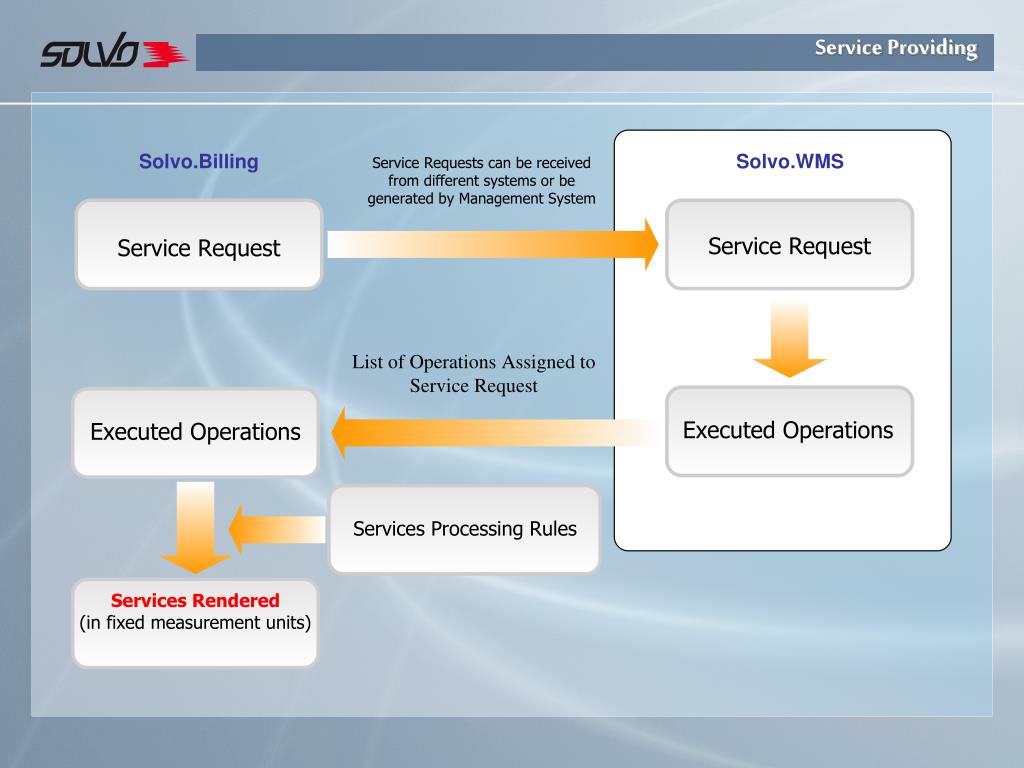1024x768 pixels.
Task: Select the Service Request box inside Solvo.WMS
Action: (x=790, y=245)
